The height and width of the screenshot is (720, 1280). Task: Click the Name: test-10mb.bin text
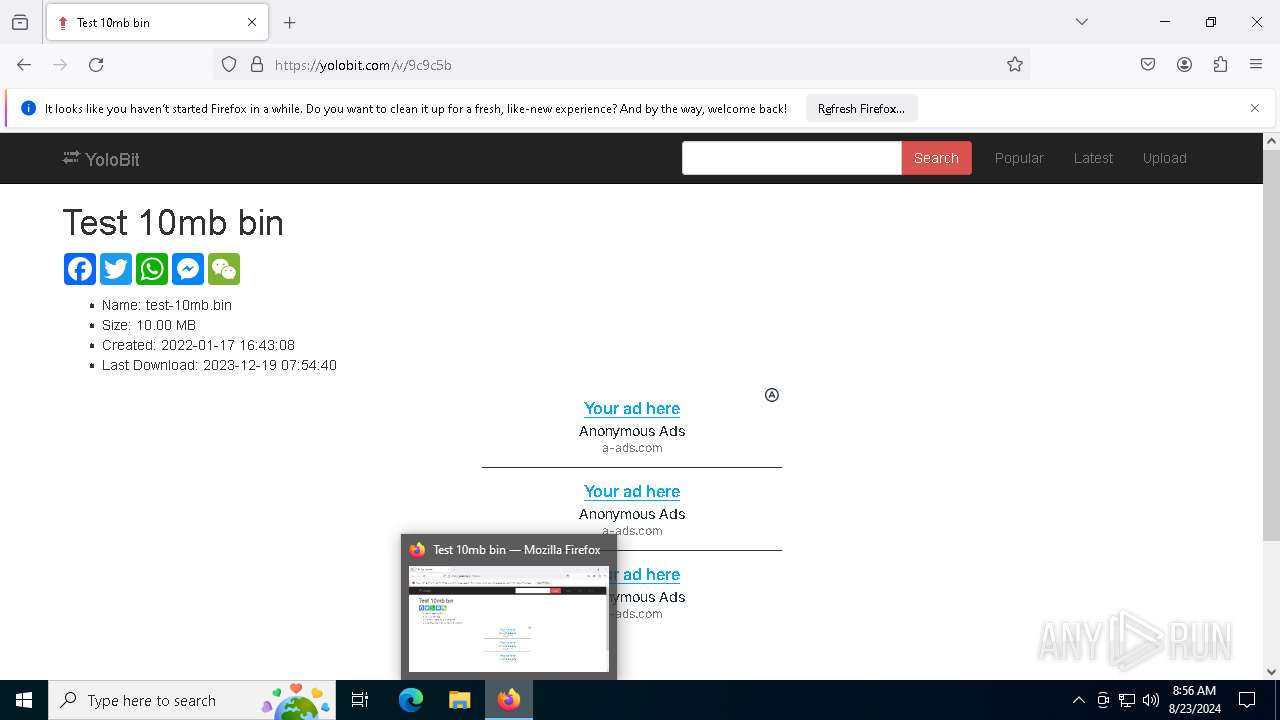click(x=167, y=305)
